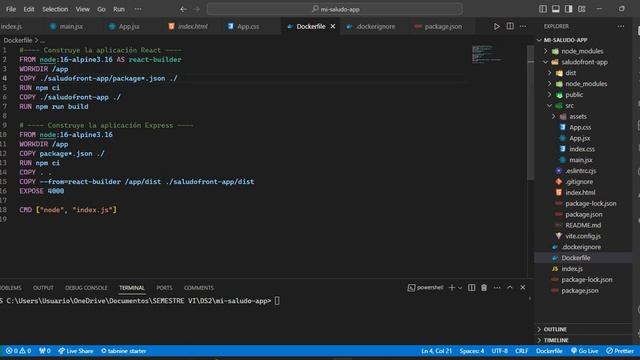640x360 pixels.
Task: Go back with the left arrow
Action: click(184, 9)
